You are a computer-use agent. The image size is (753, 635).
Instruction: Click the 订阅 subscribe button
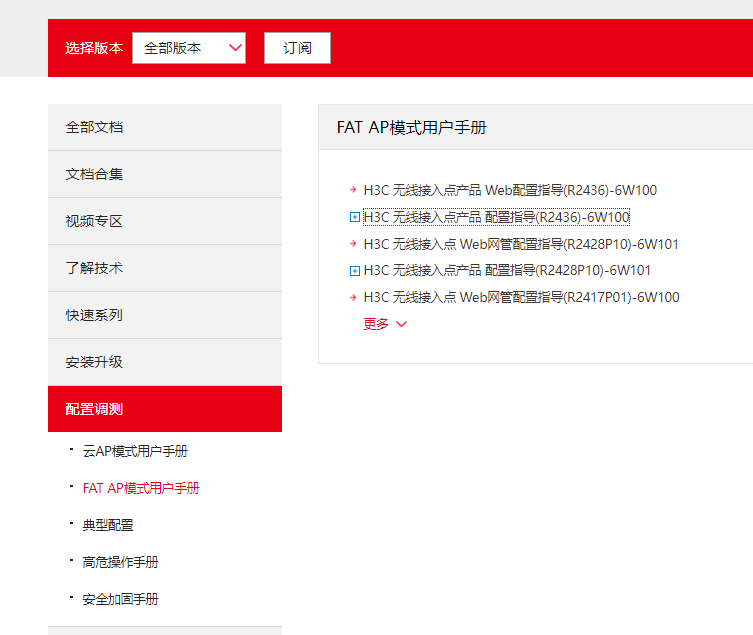[297, 48]
